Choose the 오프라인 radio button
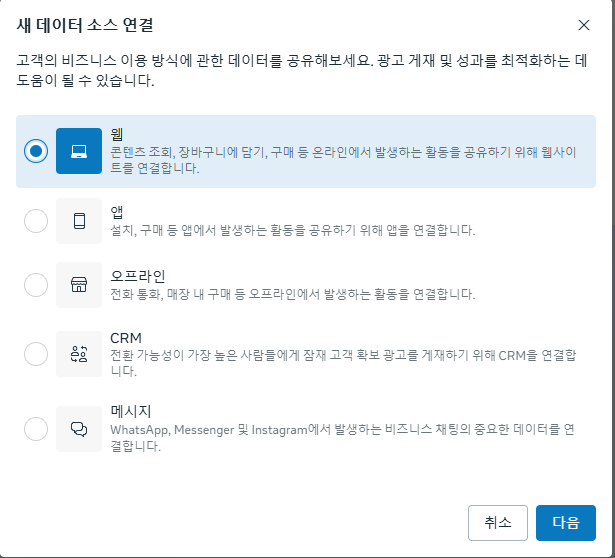The width and height of the screenshot is (615, 558). tap(36, 285)
